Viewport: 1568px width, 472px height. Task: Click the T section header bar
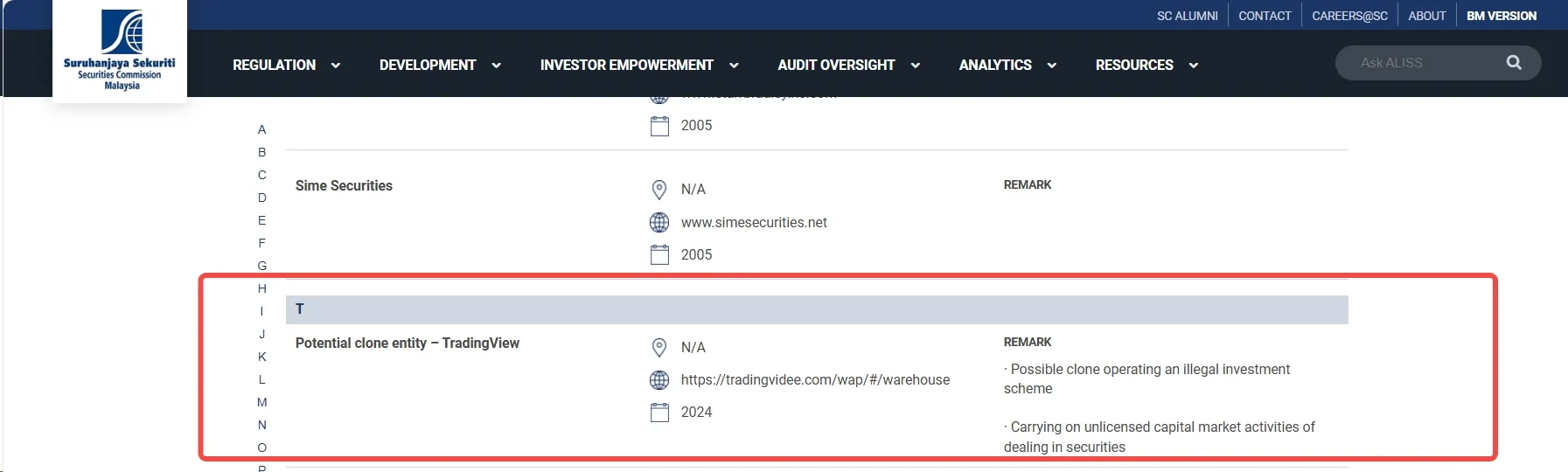point(817,309)
